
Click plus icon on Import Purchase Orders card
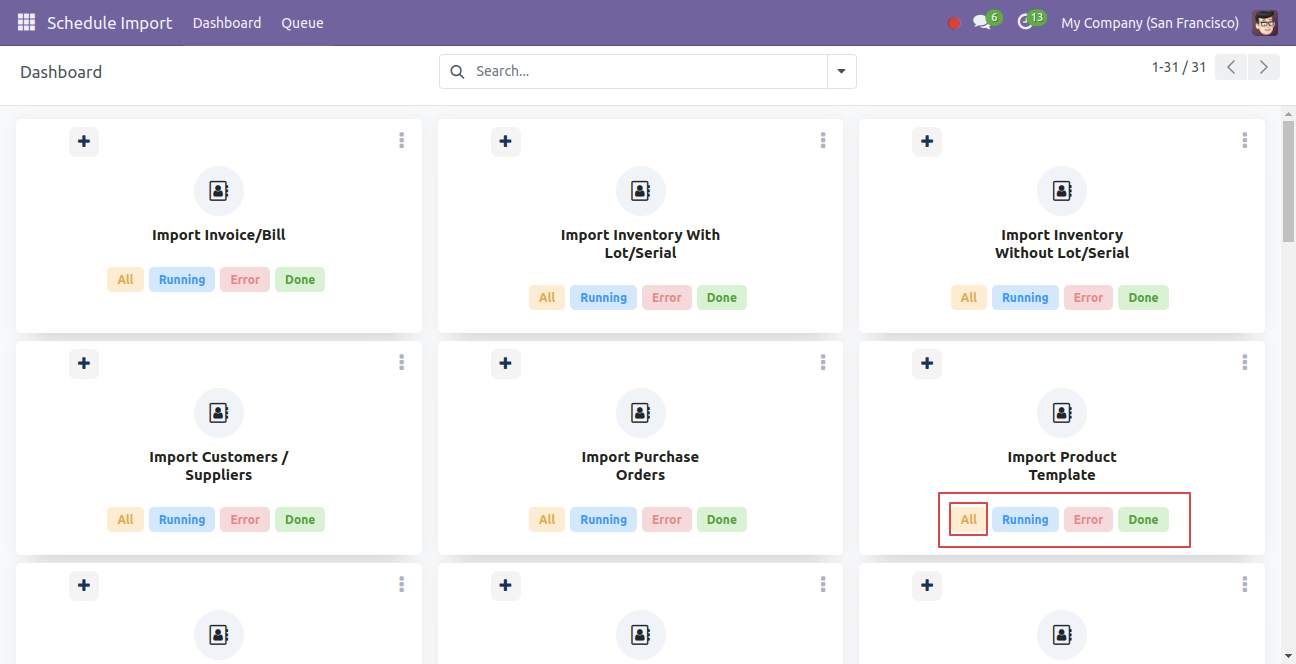506,363
